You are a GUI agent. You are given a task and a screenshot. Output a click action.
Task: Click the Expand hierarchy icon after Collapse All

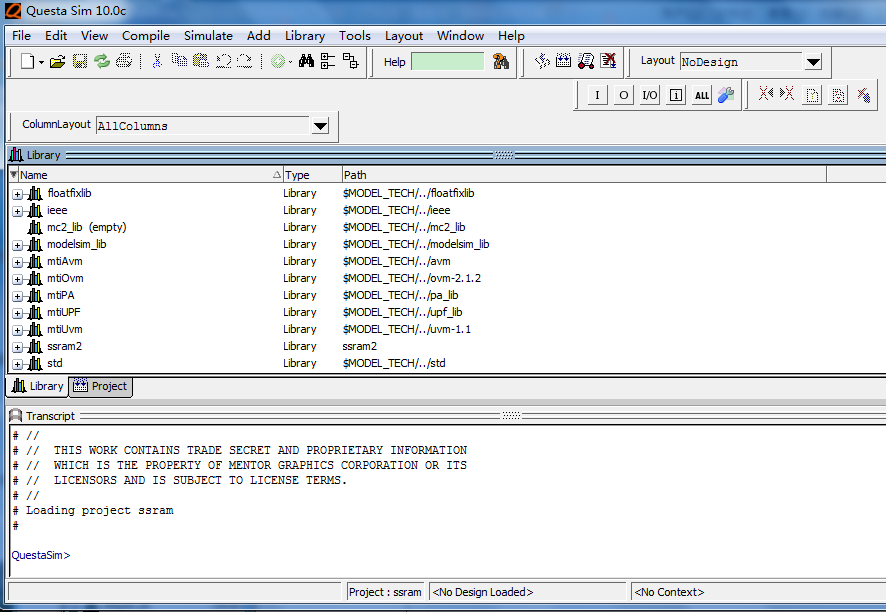350,61
